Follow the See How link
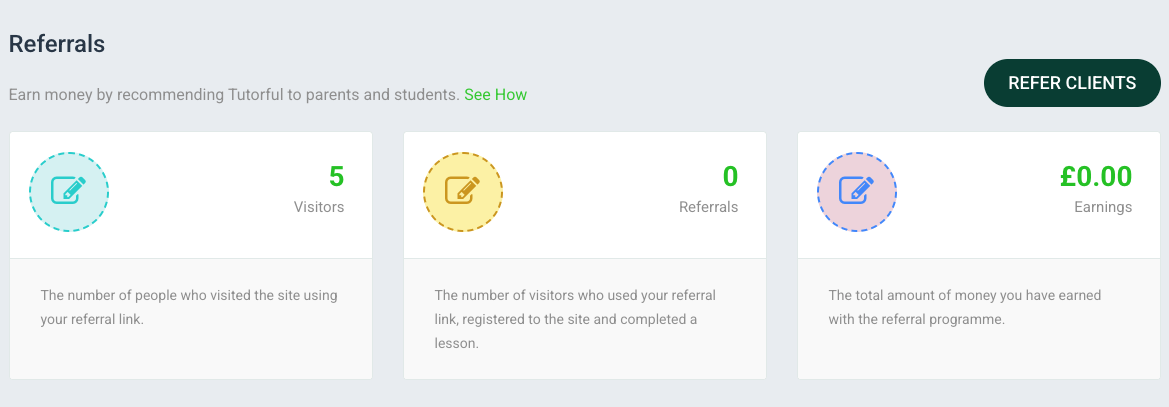 [x=495, y=95]
